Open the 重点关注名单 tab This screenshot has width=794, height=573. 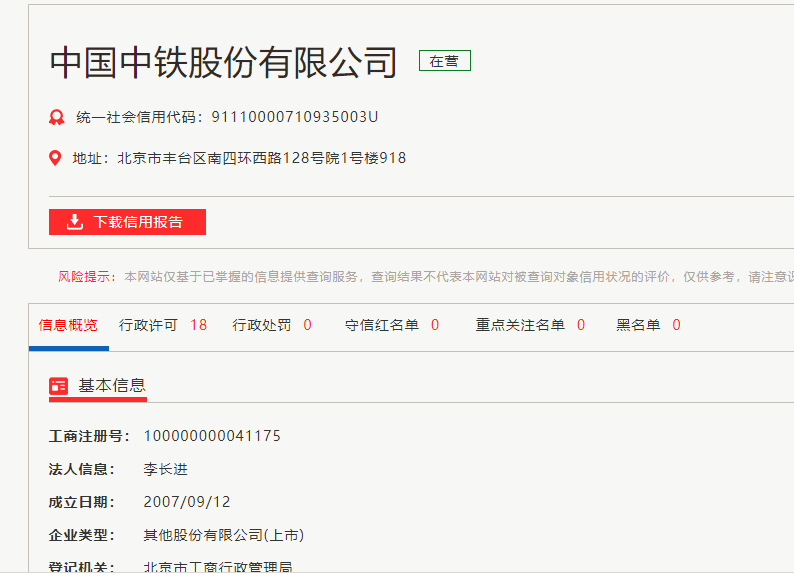tap(520, 325)
